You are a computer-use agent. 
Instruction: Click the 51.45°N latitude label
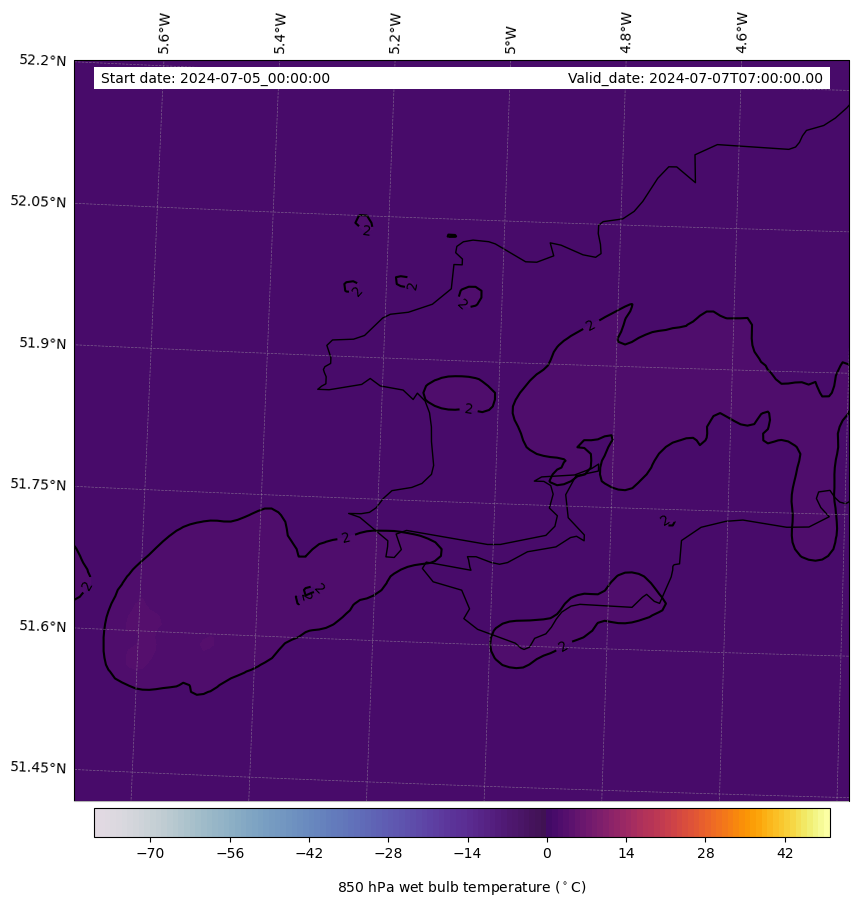pos(39,768)
